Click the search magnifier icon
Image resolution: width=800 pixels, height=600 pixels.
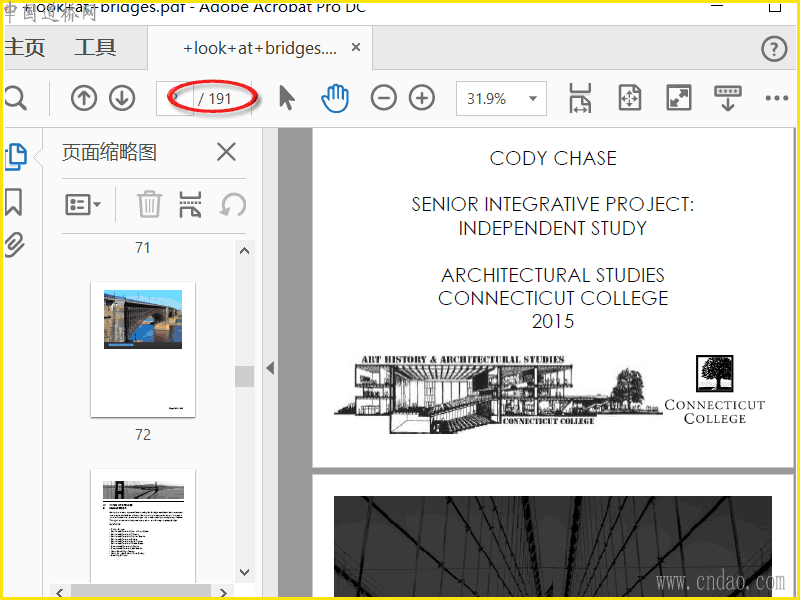16,98
